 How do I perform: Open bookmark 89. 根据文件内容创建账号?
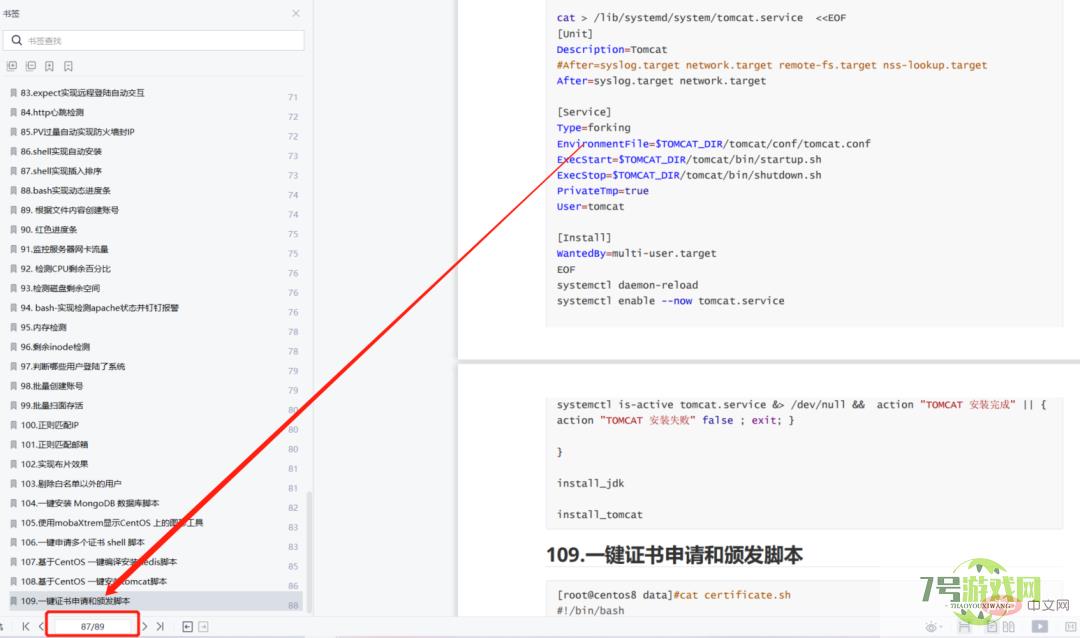point(70,210)
